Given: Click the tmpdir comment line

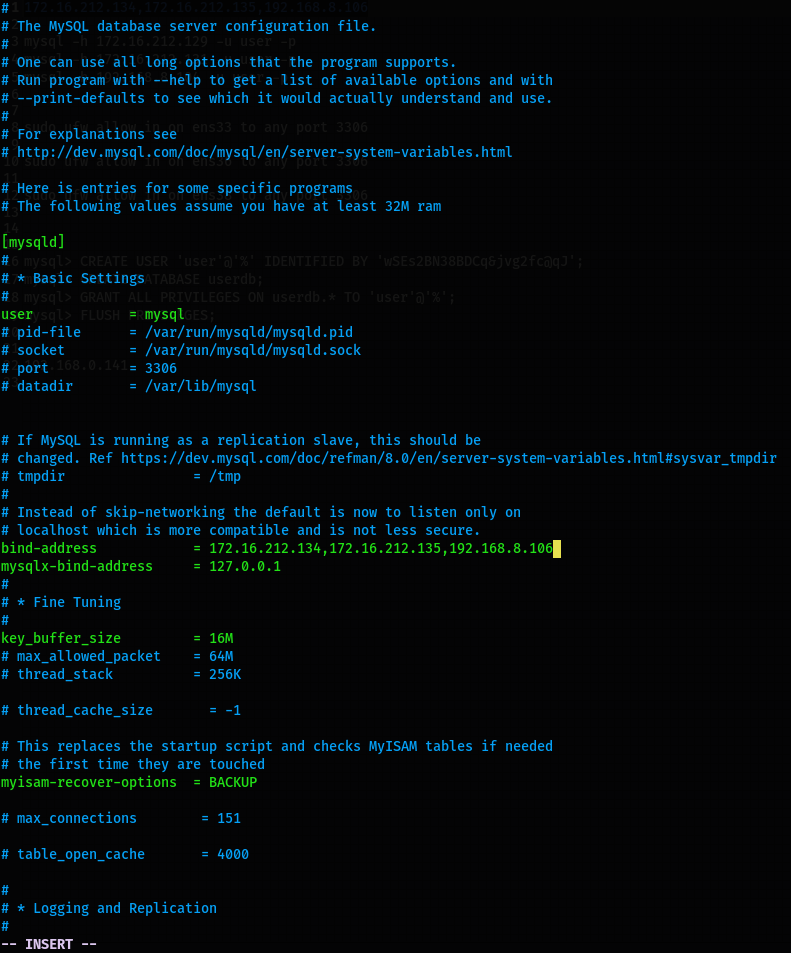Looking at the screenshot, I should coord(121,476).
